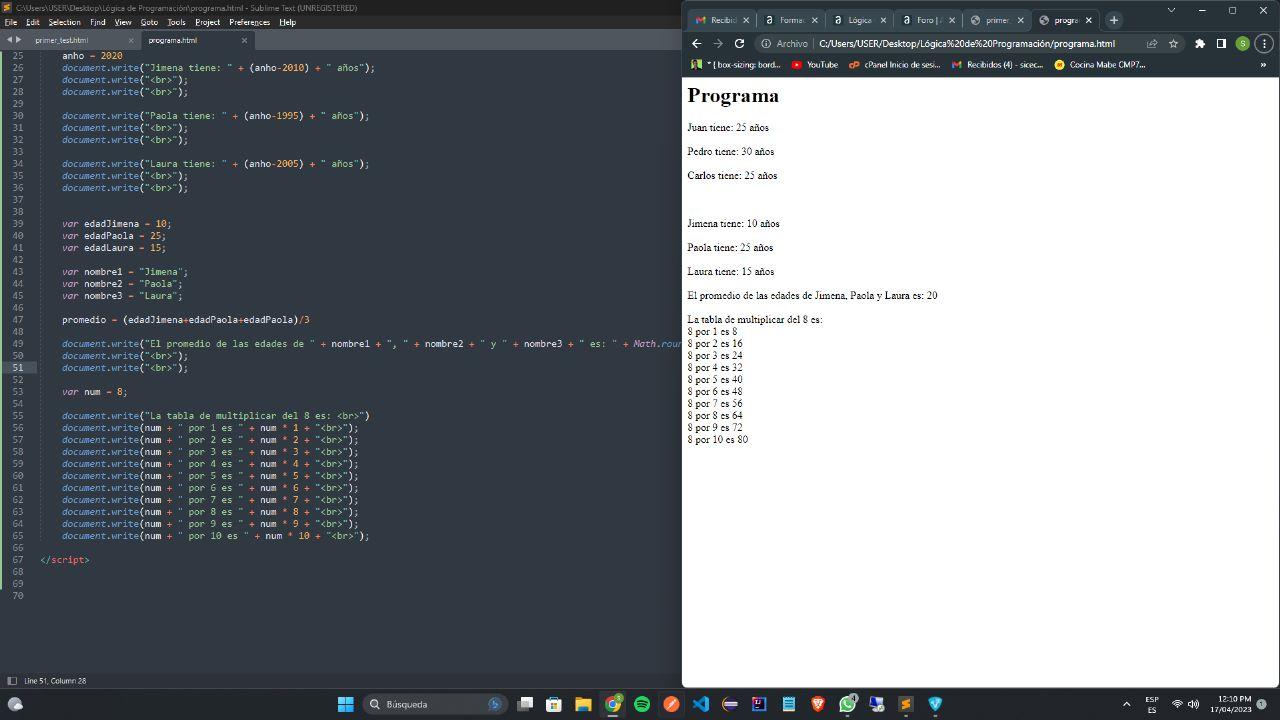Open the Goto menu in Sublime Text
Viewport: 1280px width, 720px height.
pyautogui.click(x=149, y=22)
